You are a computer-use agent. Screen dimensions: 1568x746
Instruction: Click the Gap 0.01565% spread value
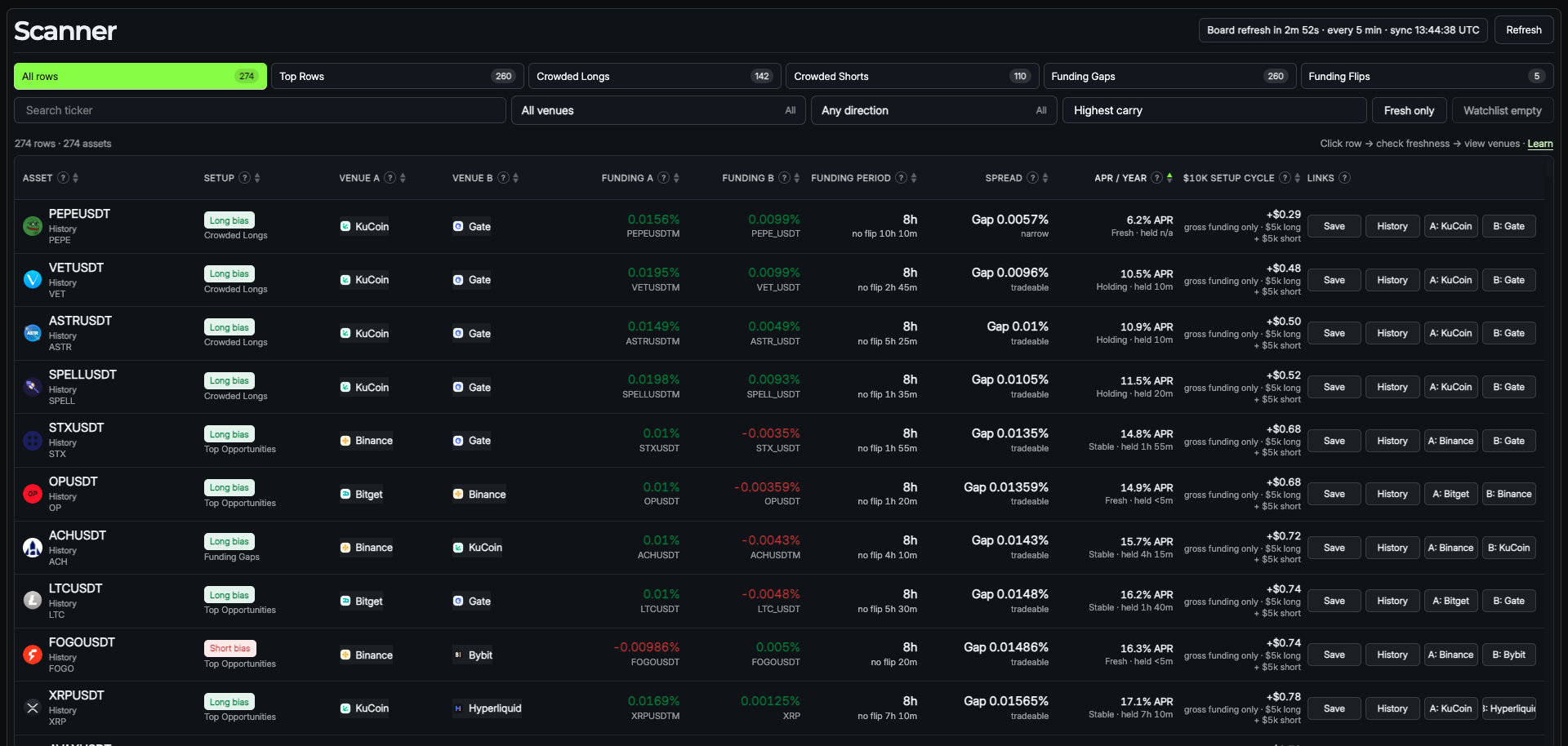(x=1006, y=701)
